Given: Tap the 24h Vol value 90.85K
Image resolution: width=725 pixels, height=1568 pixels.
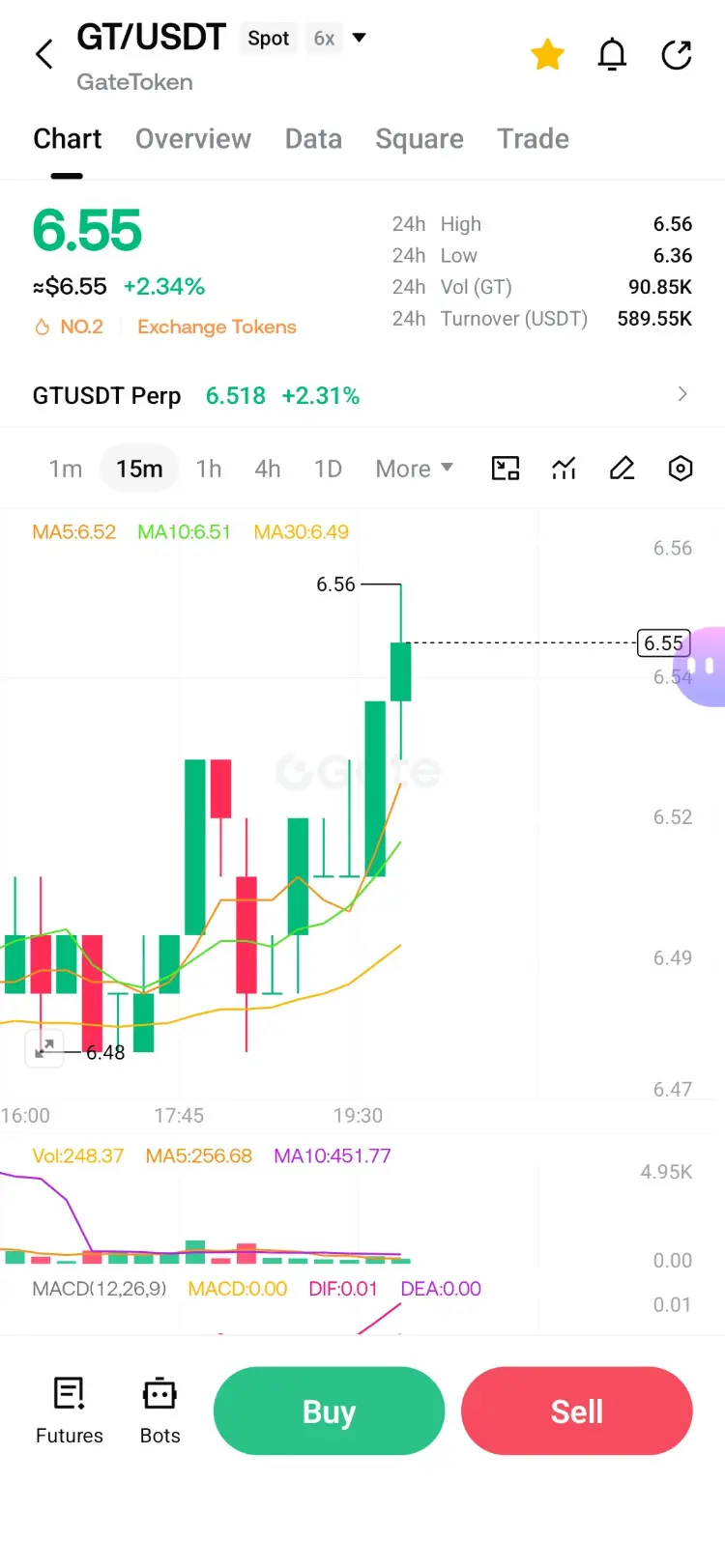Looking at the screenshot, I should click(660, 287).
